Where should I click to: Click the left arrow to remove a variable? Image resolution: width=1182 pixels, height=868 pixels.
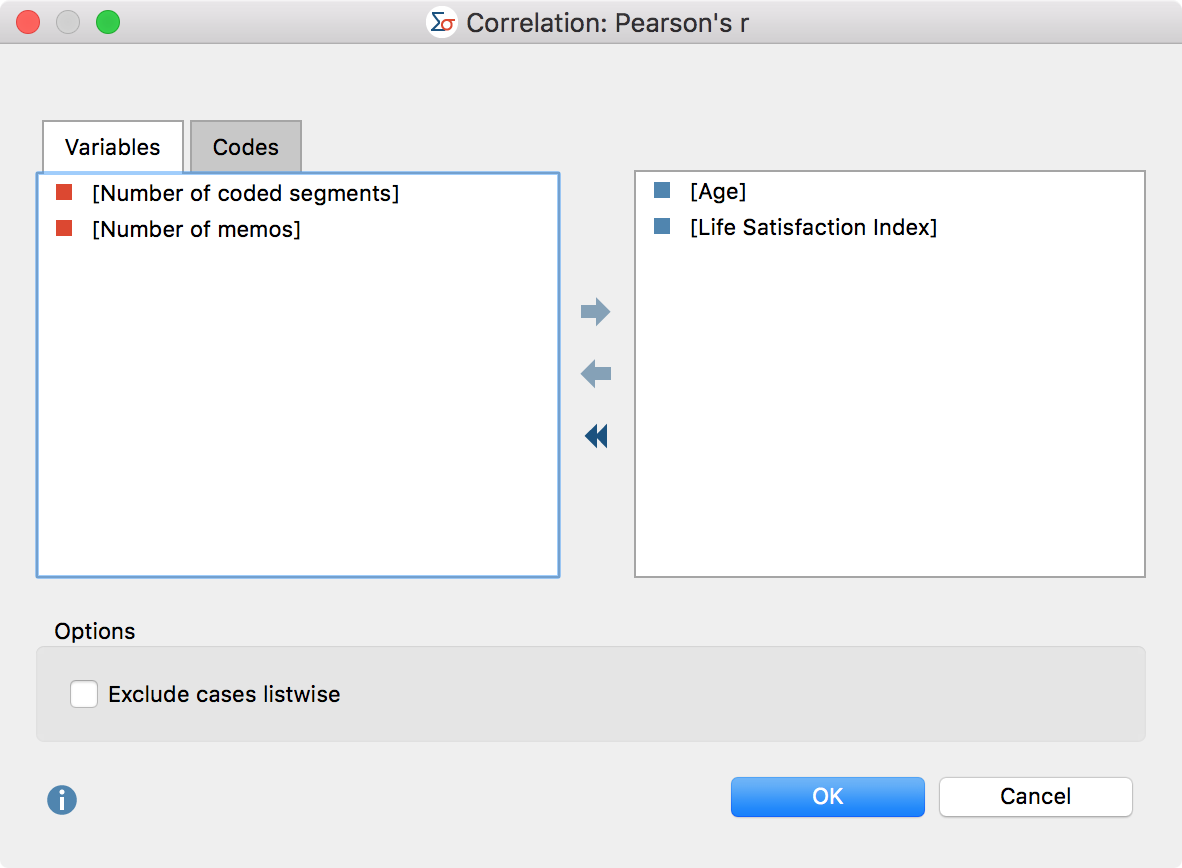596,374
